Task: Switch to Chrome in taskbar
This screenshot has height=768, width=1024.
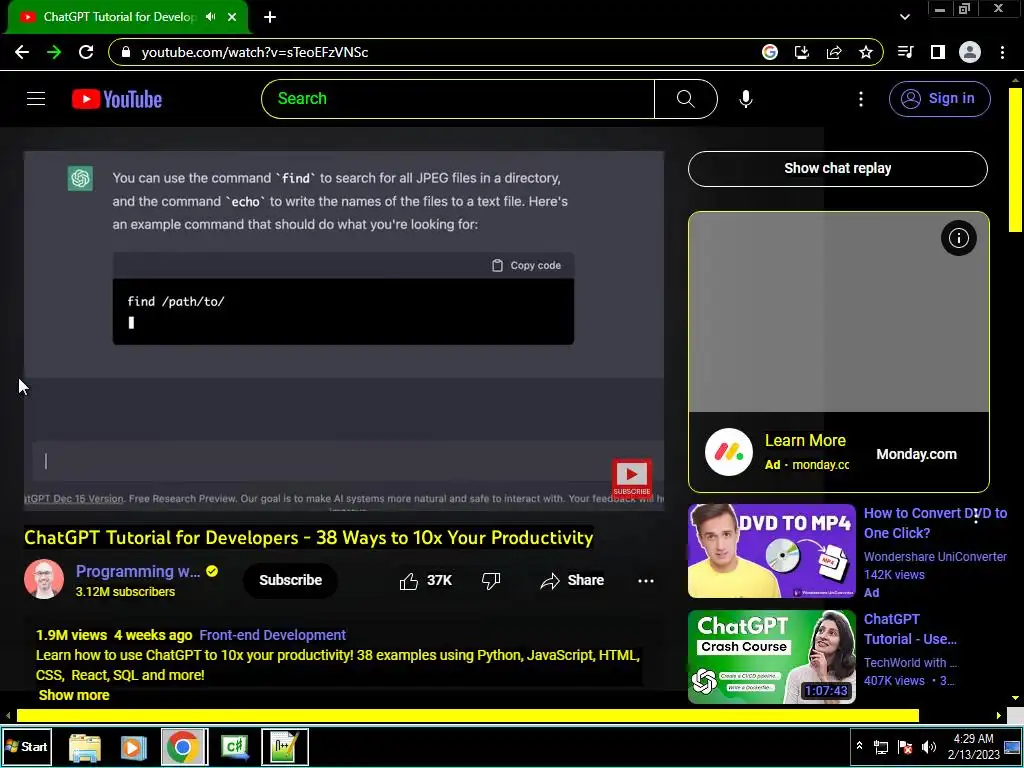Action: click(183, 747)
